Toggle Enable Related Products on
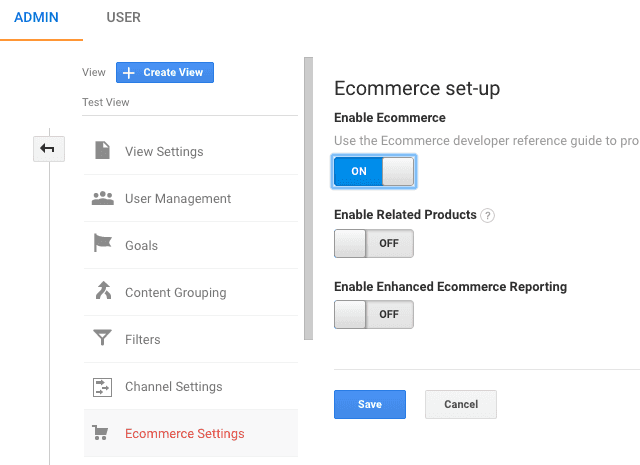The image size is (640, 465). click(x=374, y=243)
